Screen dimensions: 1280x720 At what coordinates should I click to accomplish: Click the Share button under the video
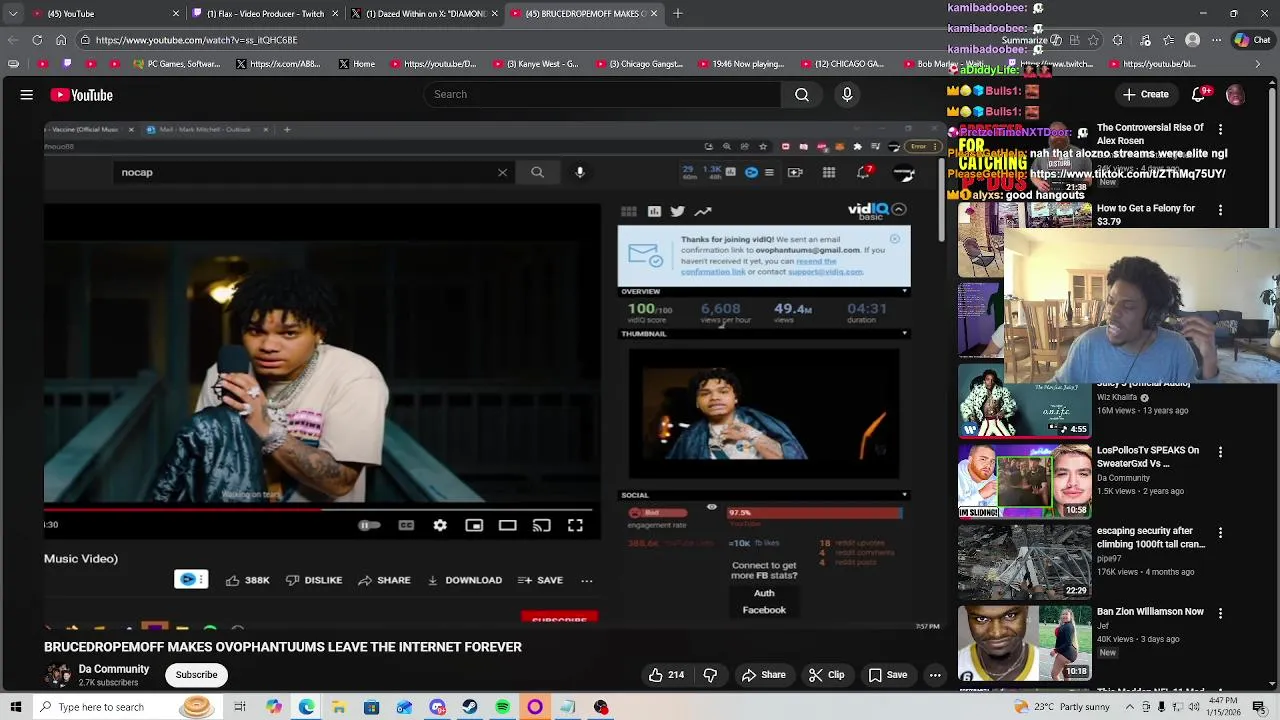click(x=763, y=675)
